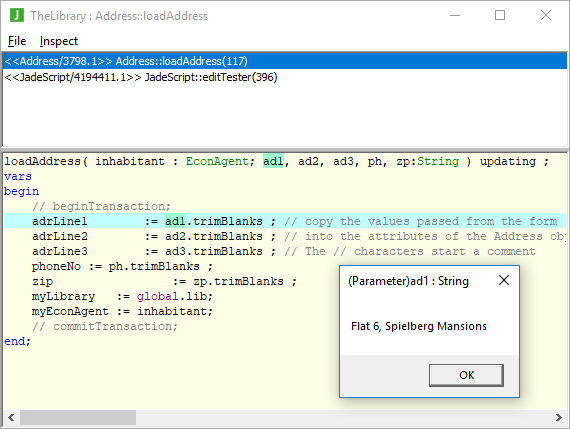Close the ad1 parameter popup
Image resolution: width=570 pixels, height=429 pixels.
click(x=504, y=280)
